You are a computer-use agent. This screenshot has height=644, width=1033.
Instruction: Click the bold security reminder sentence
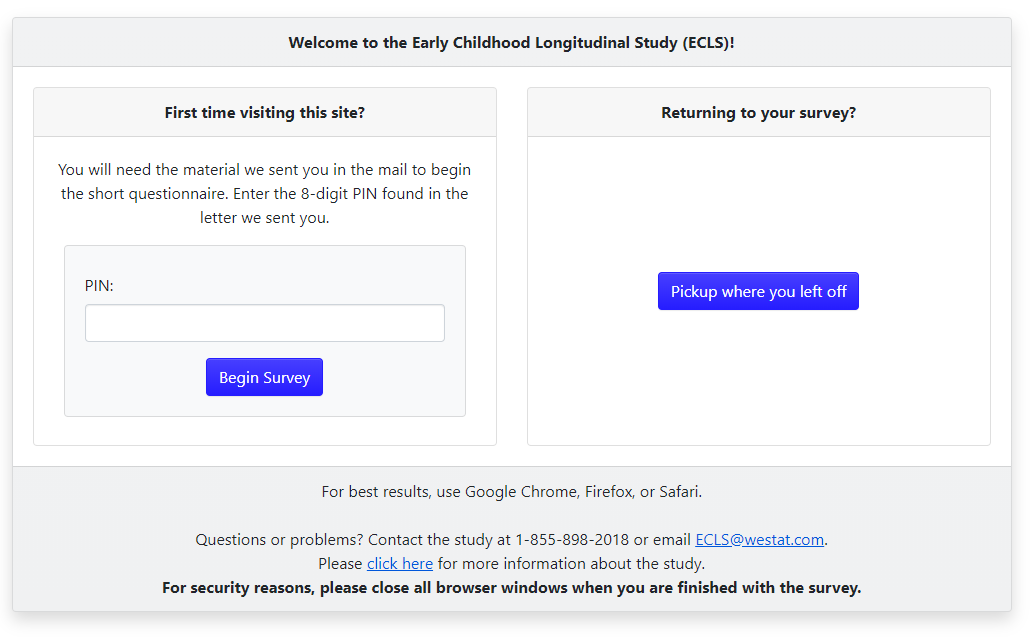tap(511, 588)
